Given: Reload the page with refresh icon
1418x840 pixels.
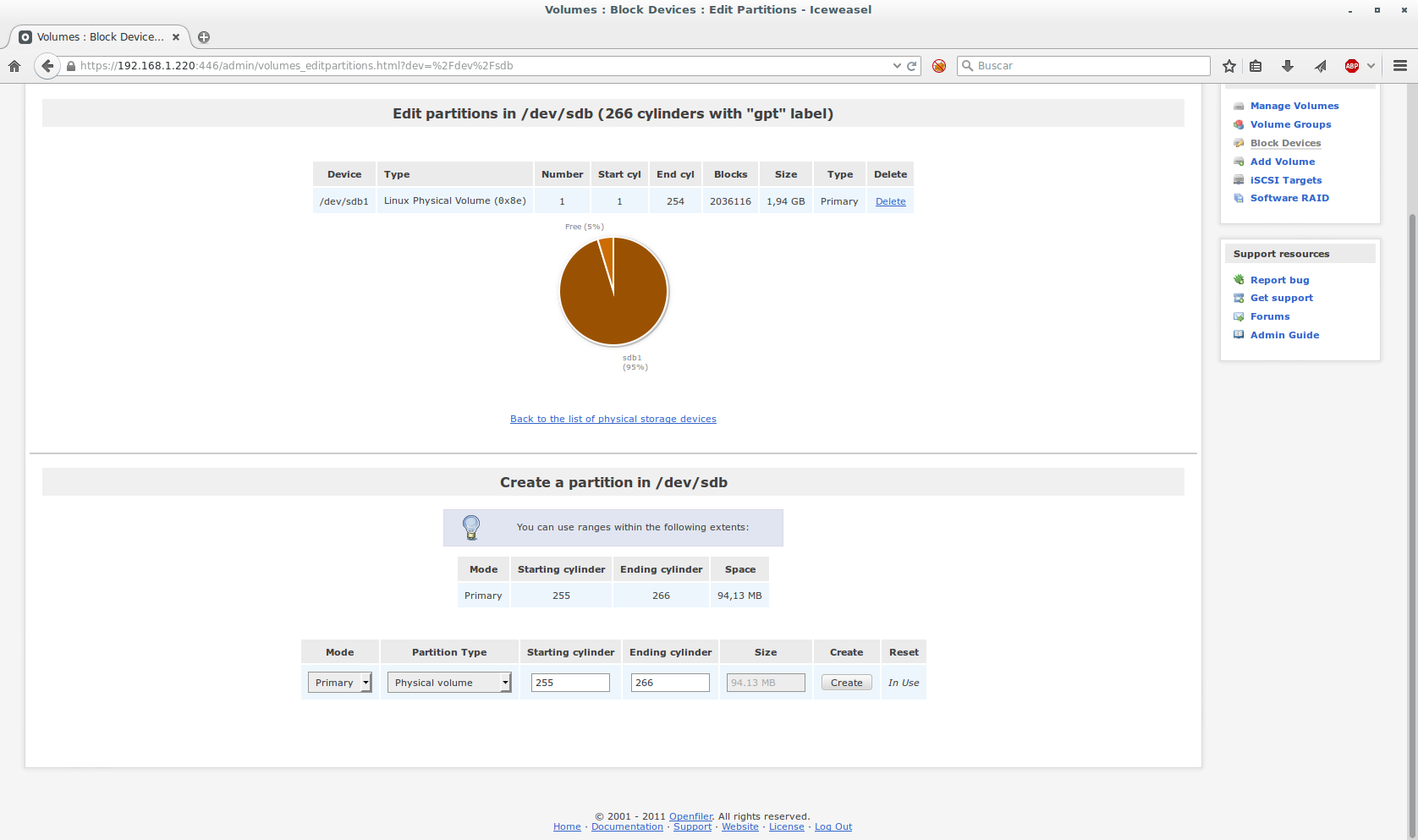Looking at the screenshot, I should tap(912, 66).
